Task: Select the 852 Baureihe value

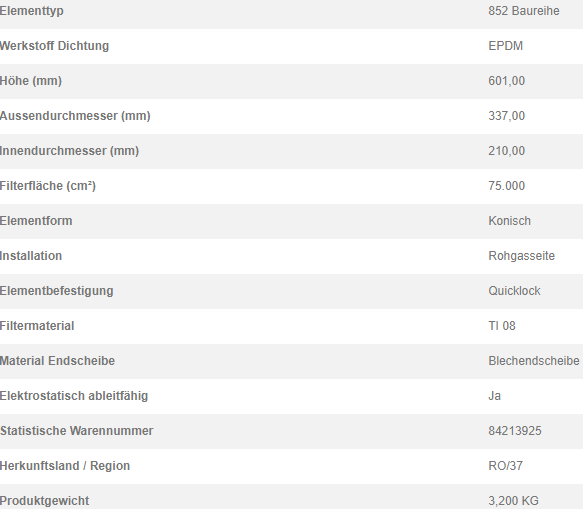Action: tap(524, 11)
